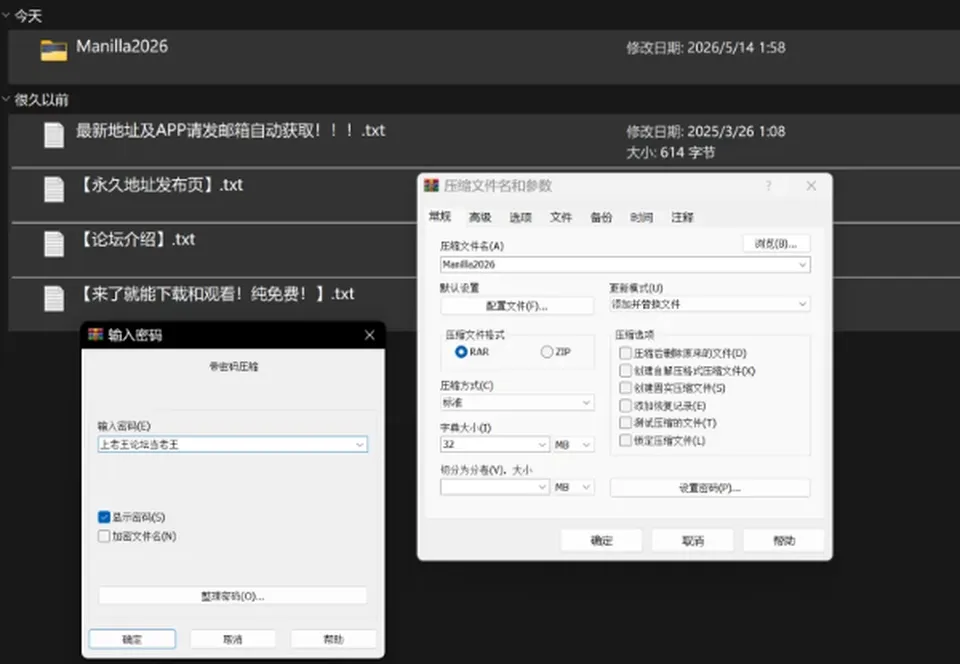Click the 设置密码(P)... button

pos(710,488)
